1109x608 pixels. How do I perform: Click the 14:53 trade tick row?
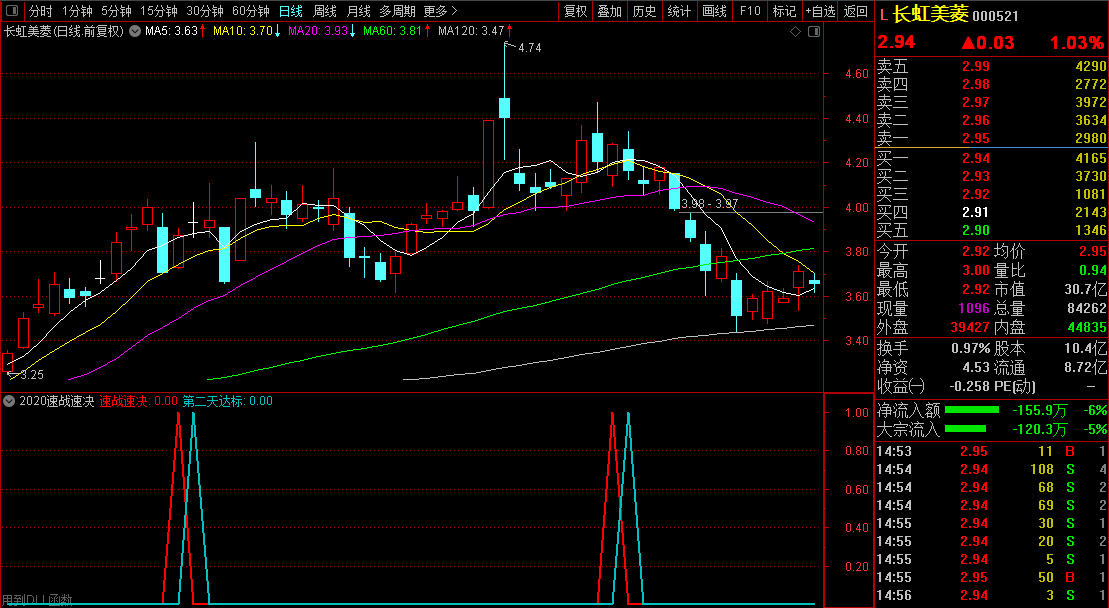[992, 451]
